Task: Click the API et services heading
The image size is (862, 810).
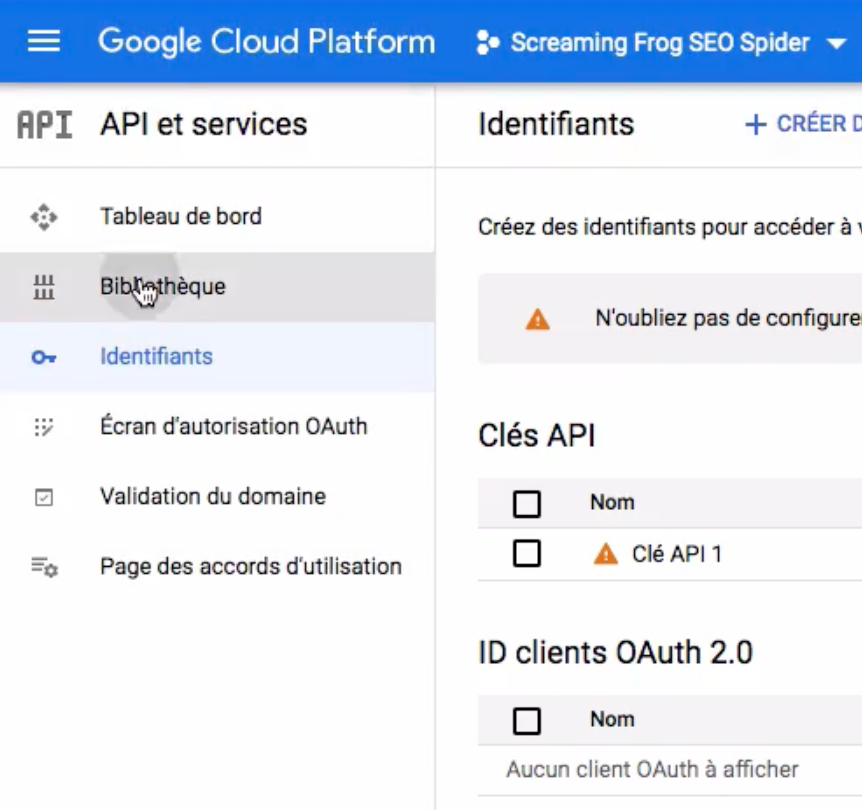Action: pyautogui.click(x=203, y=124)
